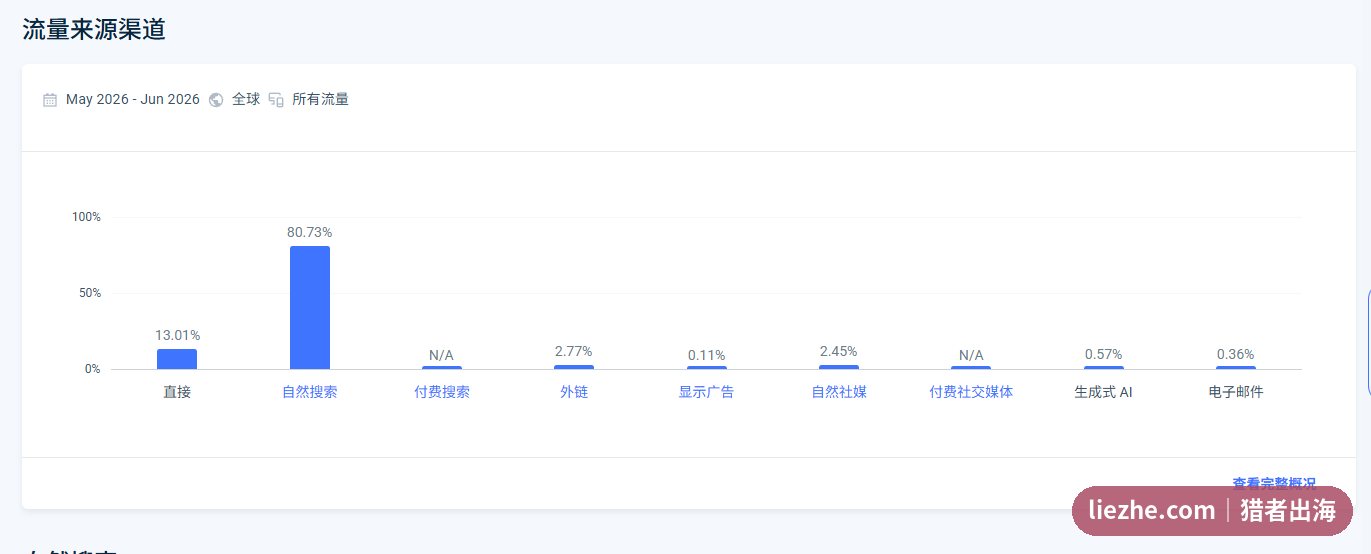Screen dimensions: 1371x554
Task: Click the 查看完整概况 link
Action: tap(1274, 483)
